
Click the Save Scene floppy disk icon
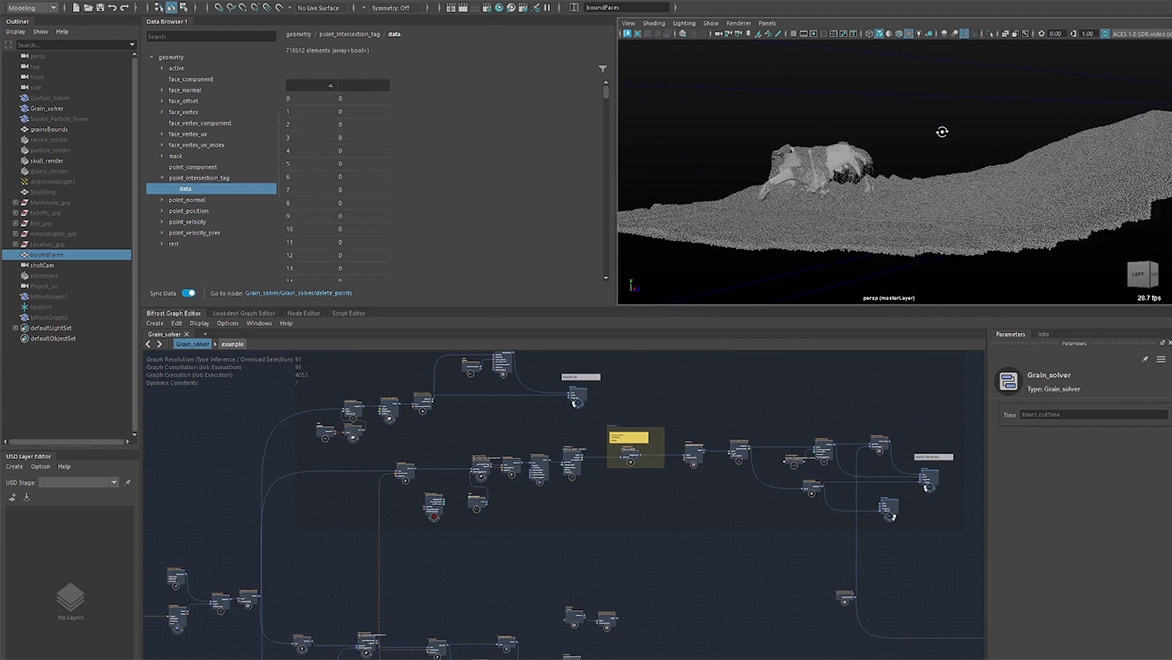(100, 8)
